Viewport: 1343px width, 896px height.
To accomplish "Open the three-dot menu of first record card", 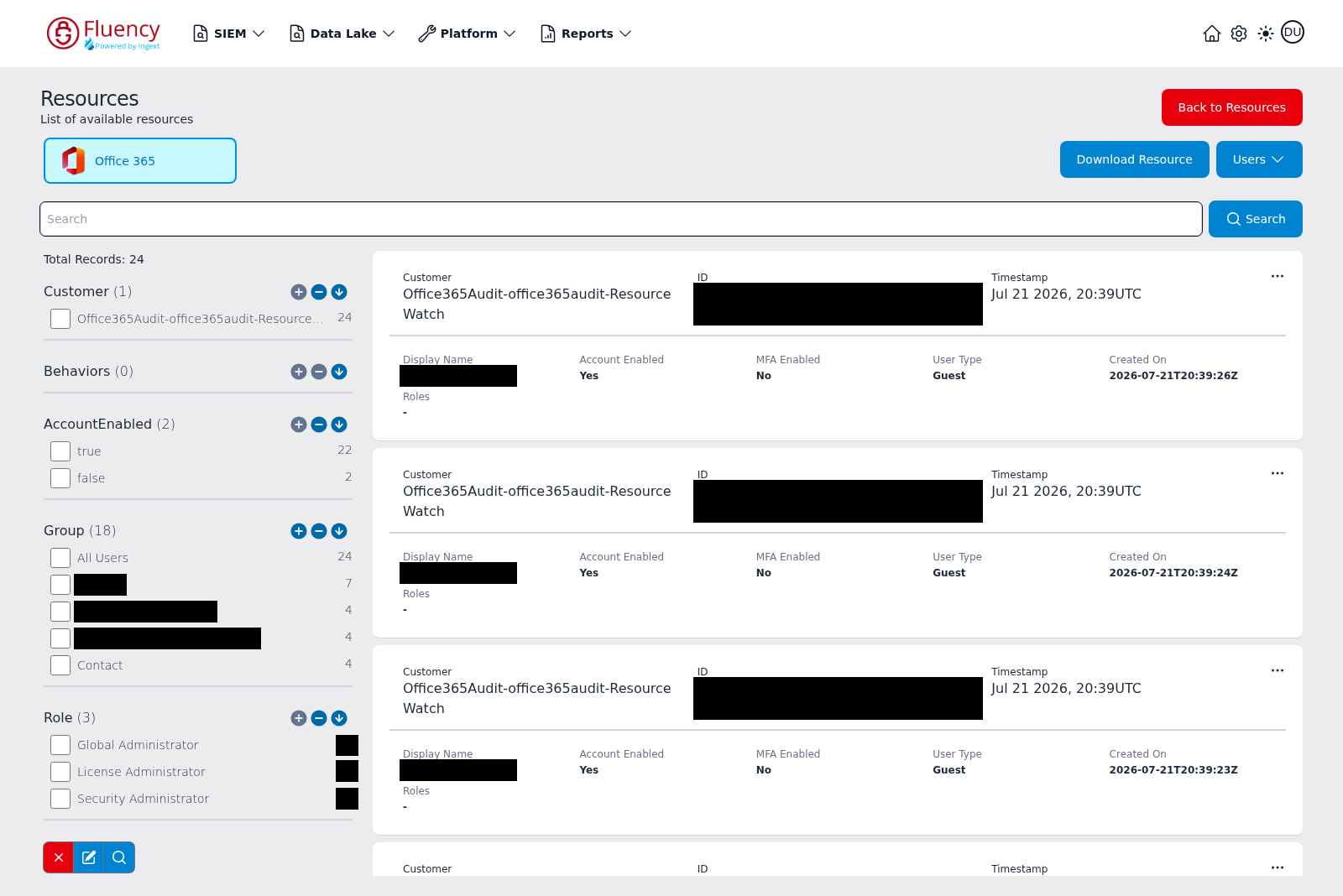I will 1278,276.
